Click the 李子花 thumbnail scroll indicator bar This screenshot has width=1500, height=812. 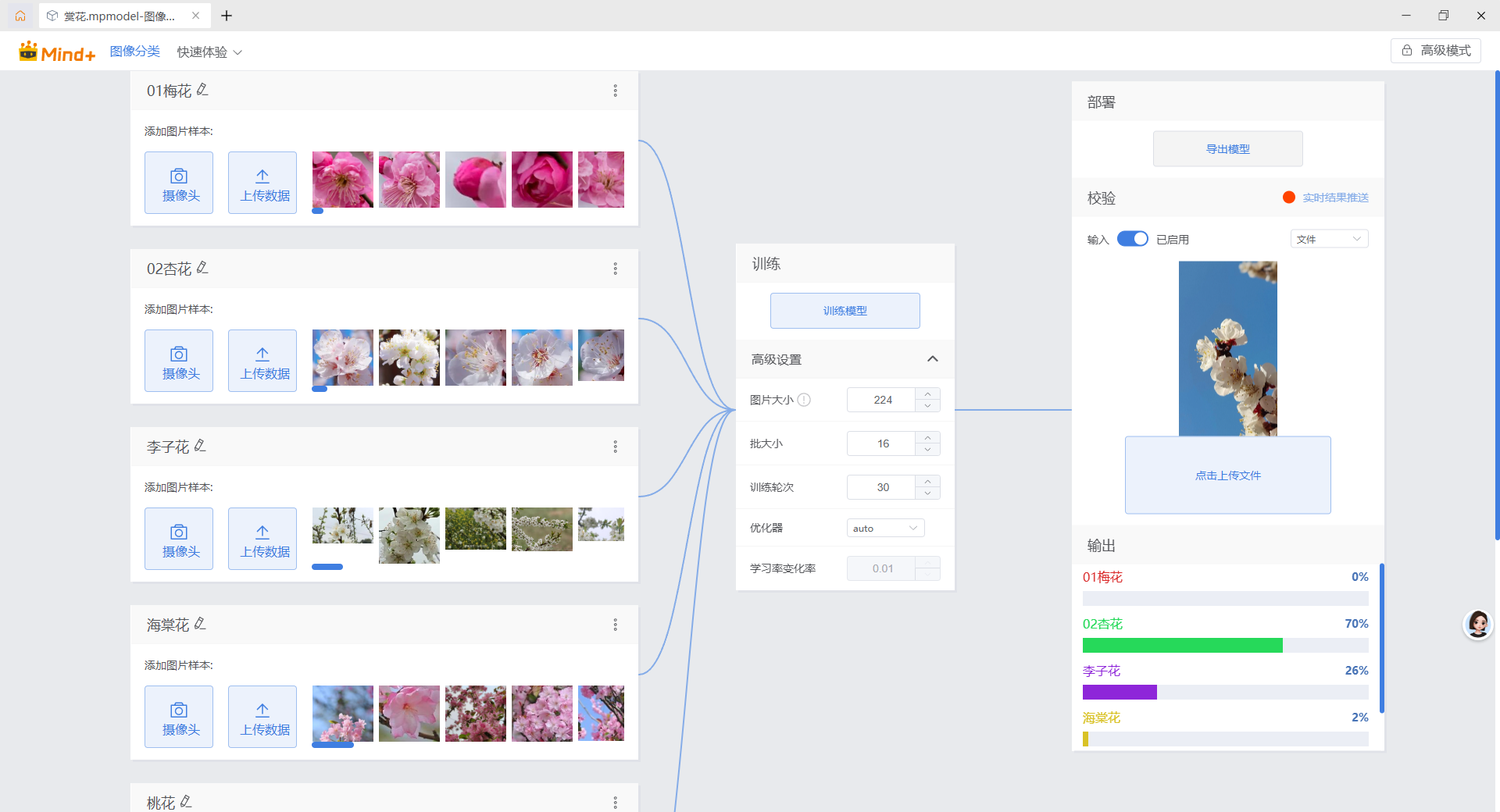(327, 567)
